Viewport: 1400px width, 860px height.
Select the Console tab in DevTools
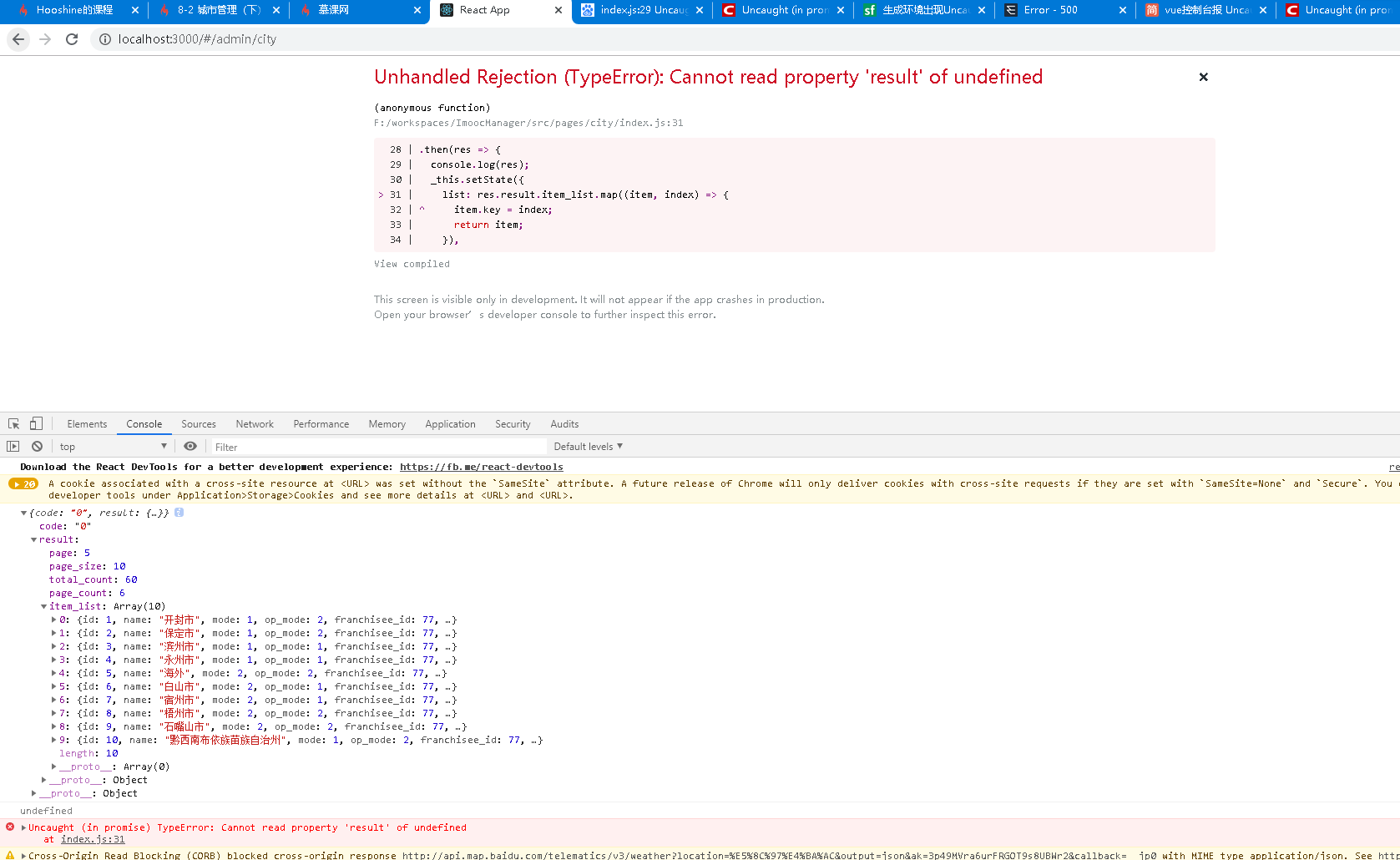(144, 424)
